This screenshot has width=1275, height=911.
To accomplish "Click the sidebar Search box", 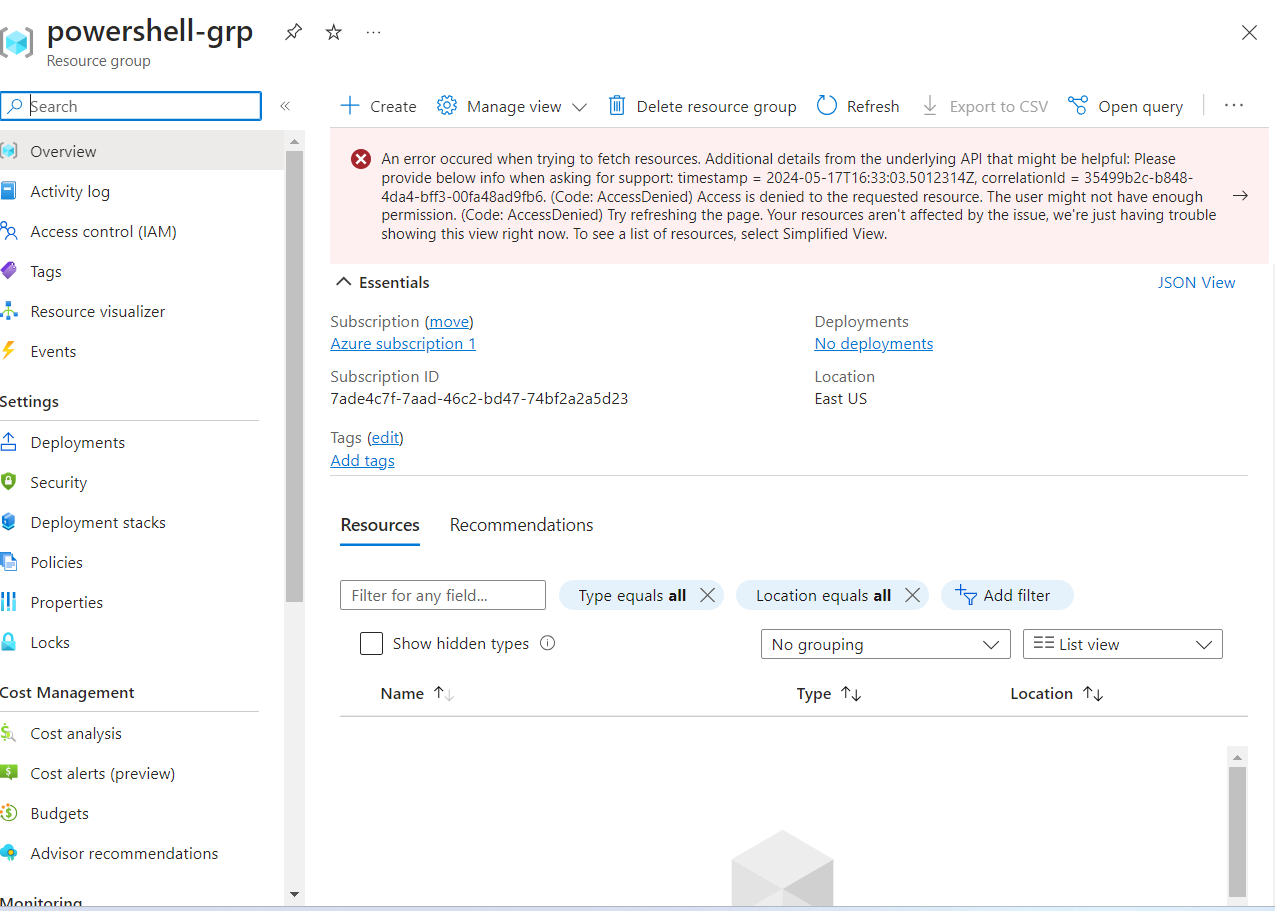I will coord(131,106).
